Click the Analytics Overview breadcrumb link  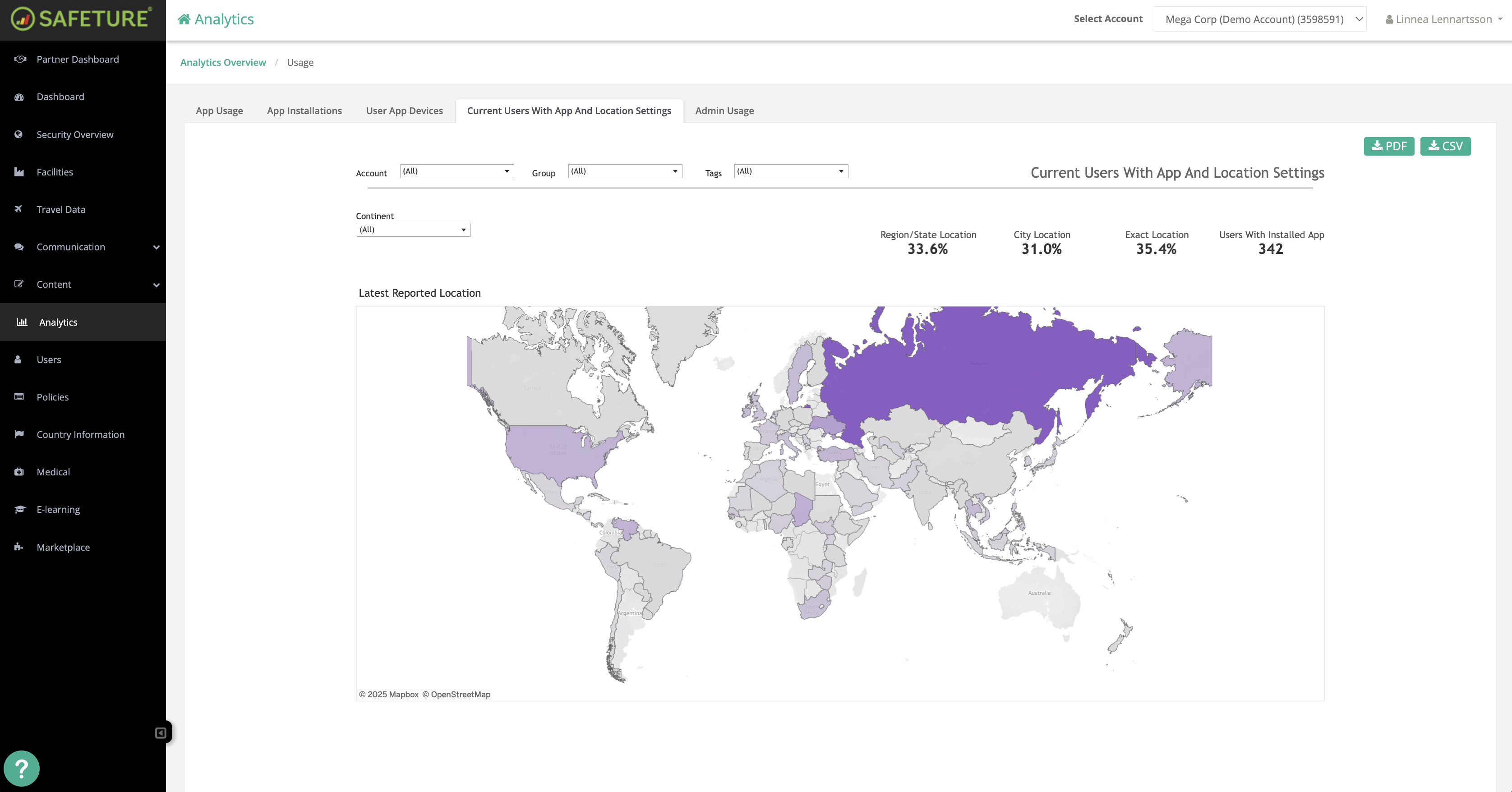click(x=223, y=62)
